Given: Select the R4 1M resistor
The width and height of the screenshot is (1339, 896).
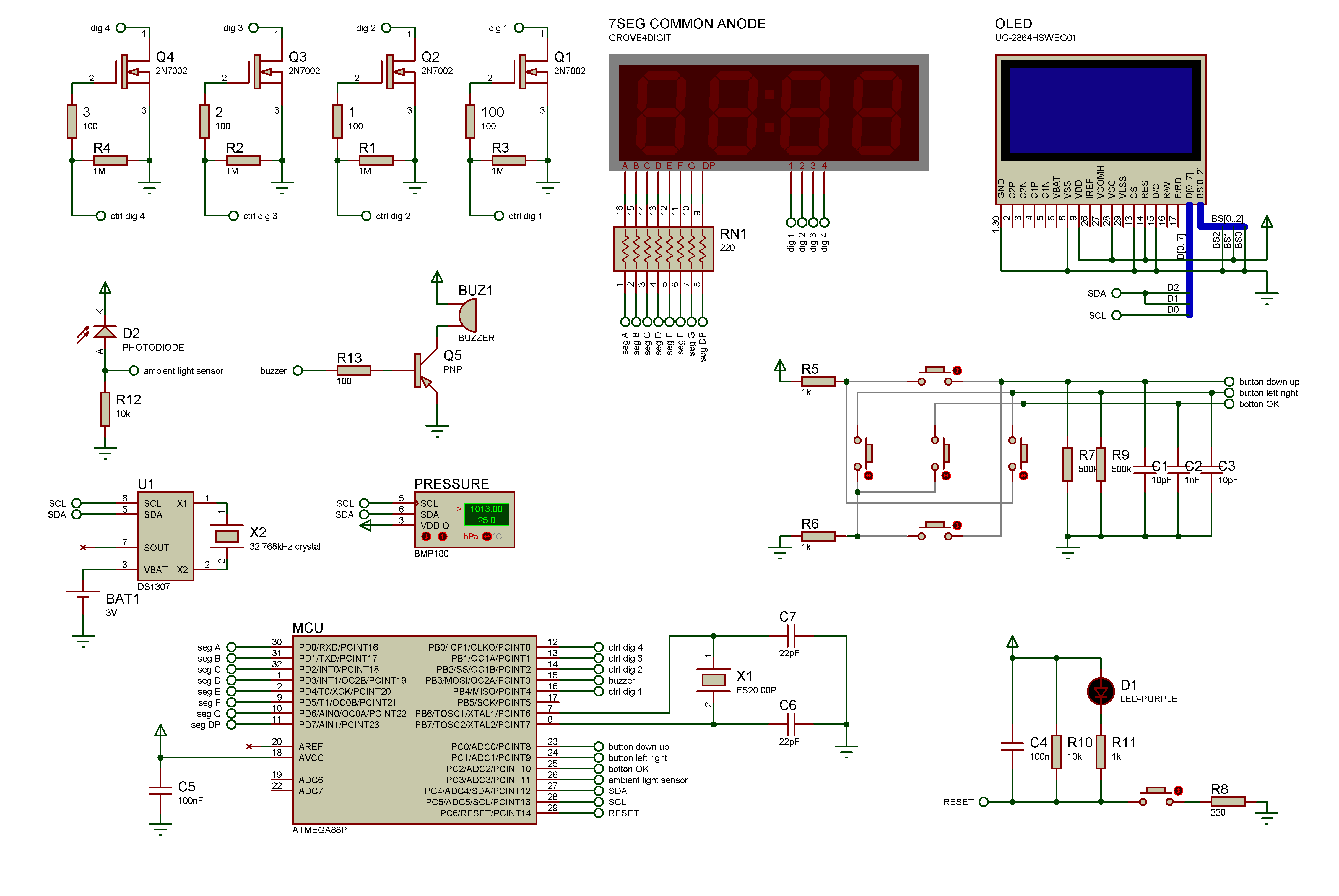Looking at the screenshot, I should coord(110,161).
